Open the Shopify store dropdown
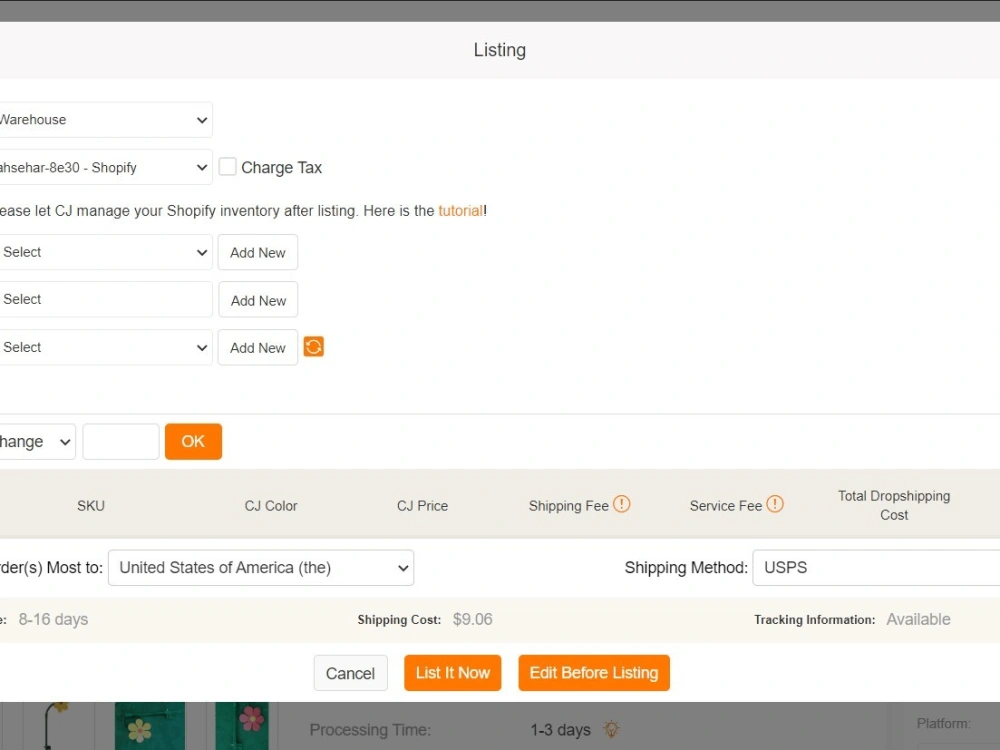 (104, 167)
